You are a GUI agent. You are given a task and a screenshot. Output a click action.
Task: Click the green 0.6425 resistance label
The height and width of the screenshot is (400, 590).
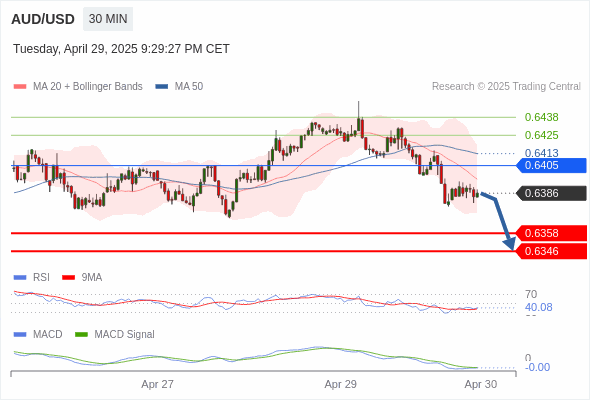541,135
